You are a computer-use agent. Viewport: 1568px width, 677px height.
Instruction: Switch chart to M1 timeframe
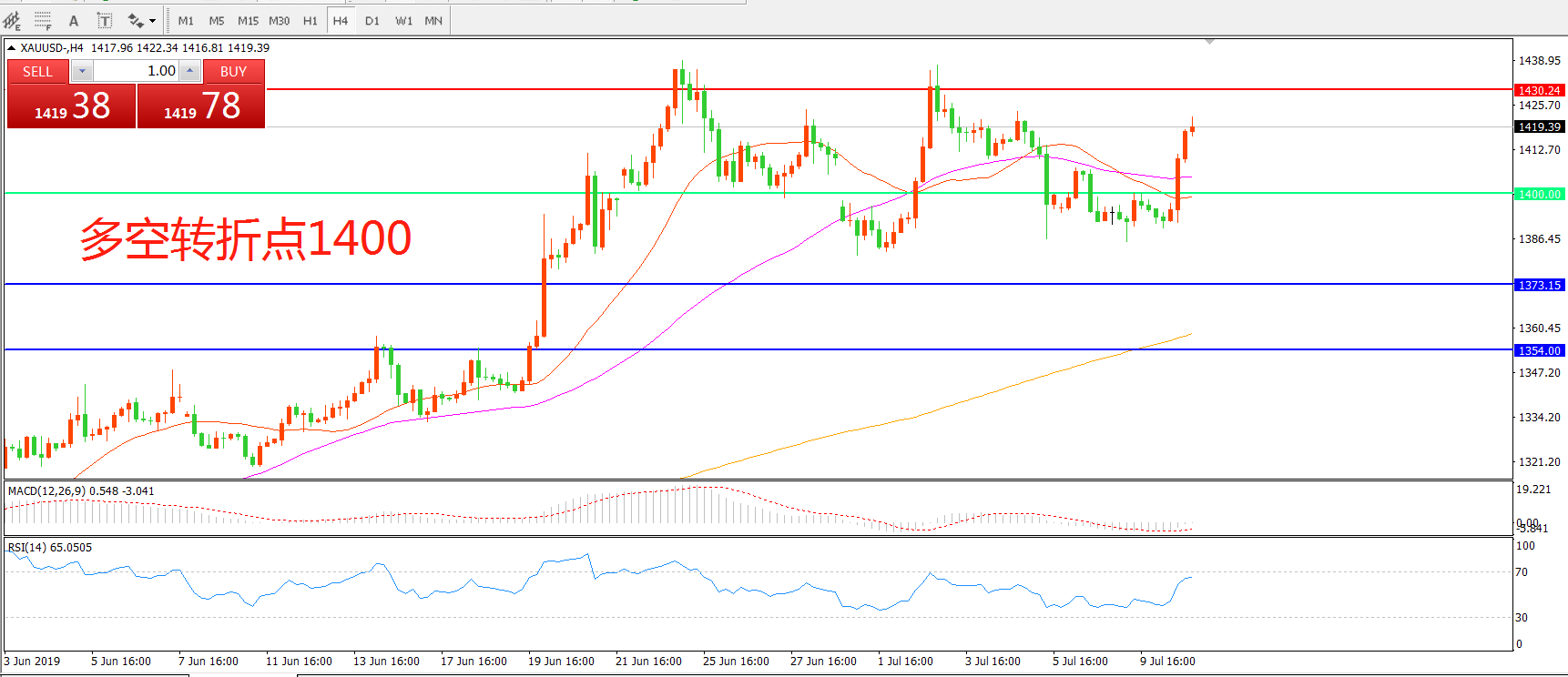(x=186, y=20)
